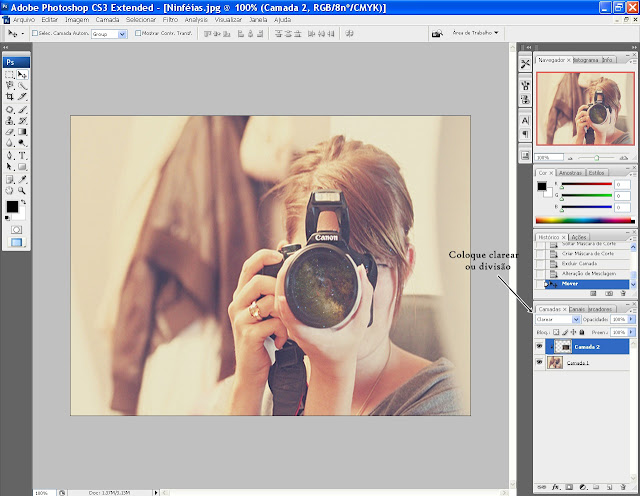Click the delete layer trash icon

tap(622, 485)
